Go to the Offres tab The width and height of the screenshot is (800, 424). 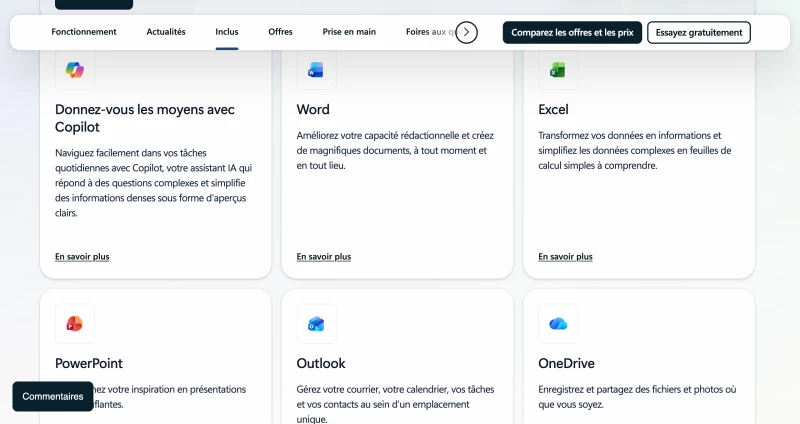click(280, 32)
